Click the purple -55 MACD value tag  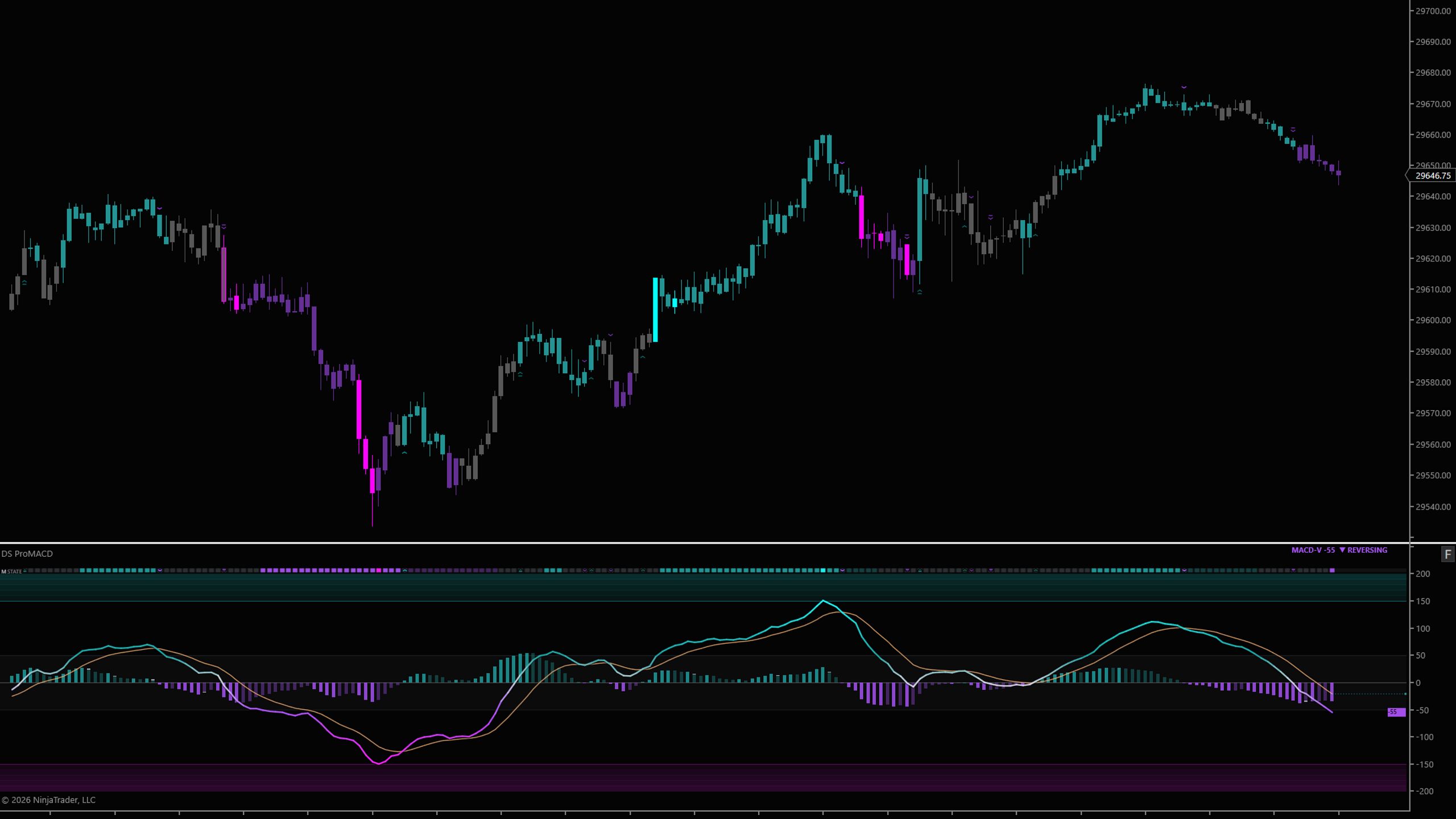[x=1396, y=712]
